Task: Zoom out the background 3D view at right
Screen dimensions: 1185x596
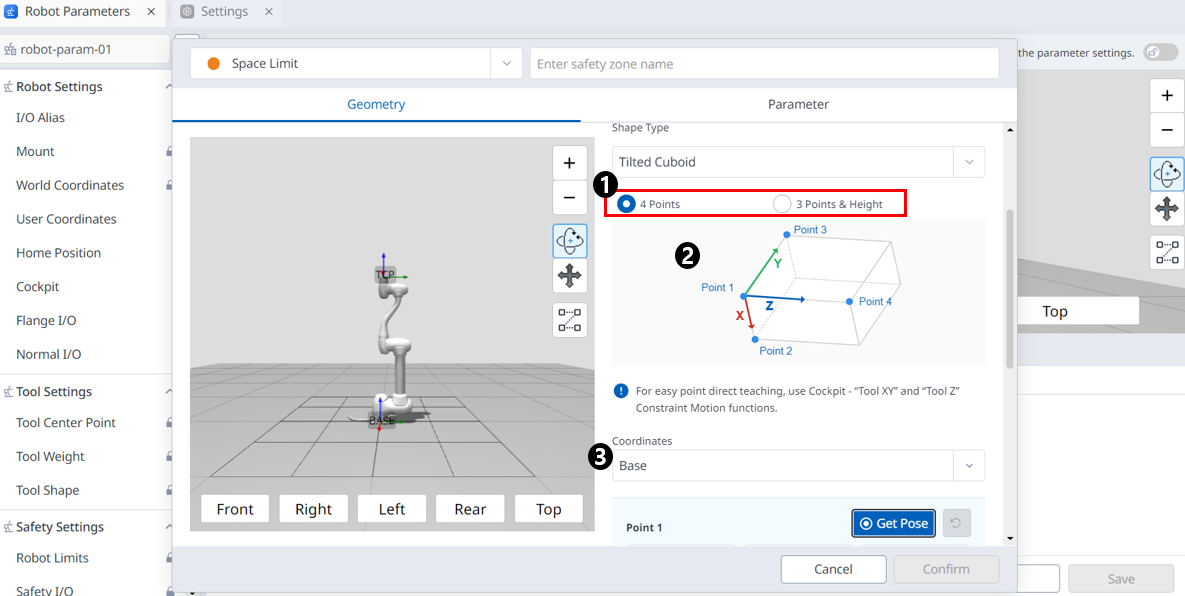Action: [x=1166, y=130]
